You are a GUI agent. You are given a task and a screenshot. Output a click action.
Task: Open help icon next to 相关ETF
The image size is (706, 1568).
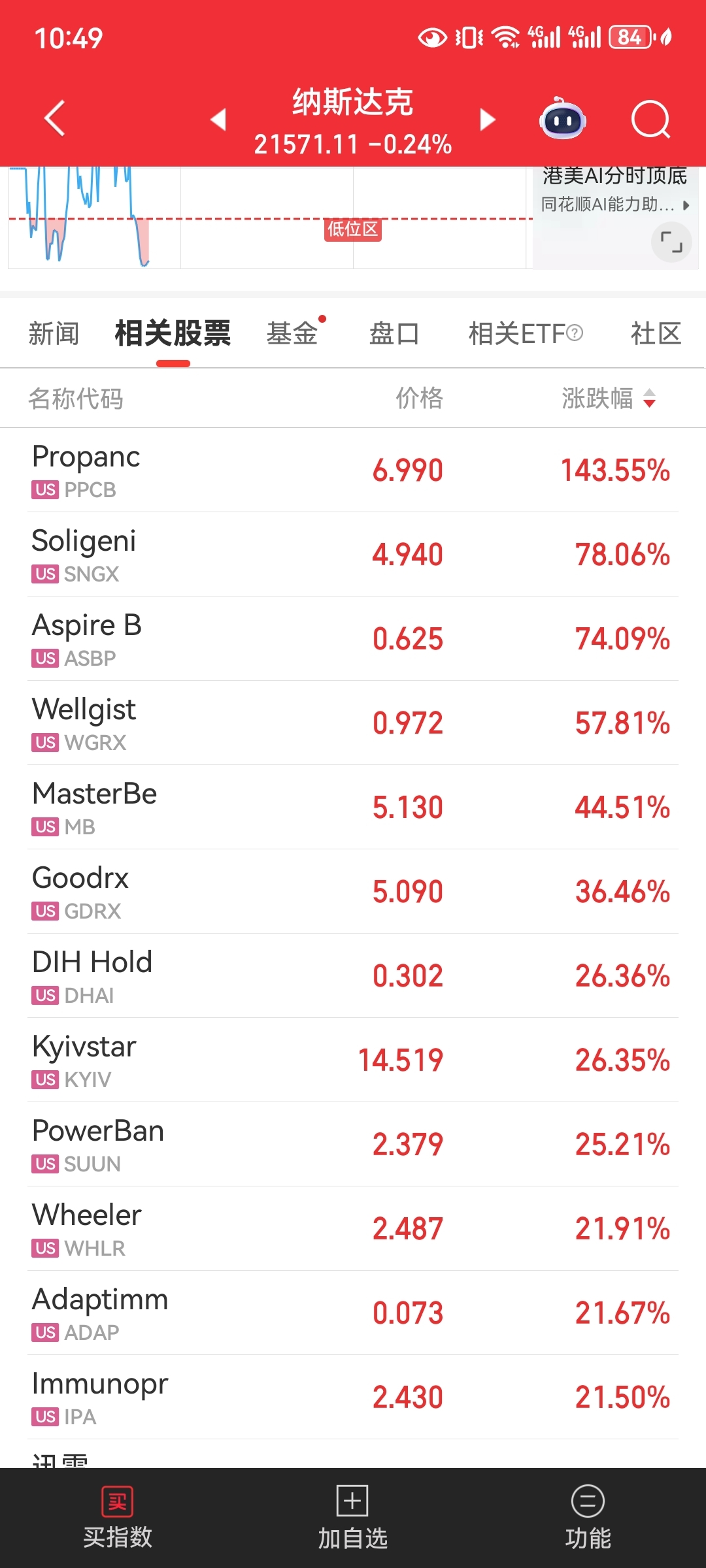click(575, 333)
